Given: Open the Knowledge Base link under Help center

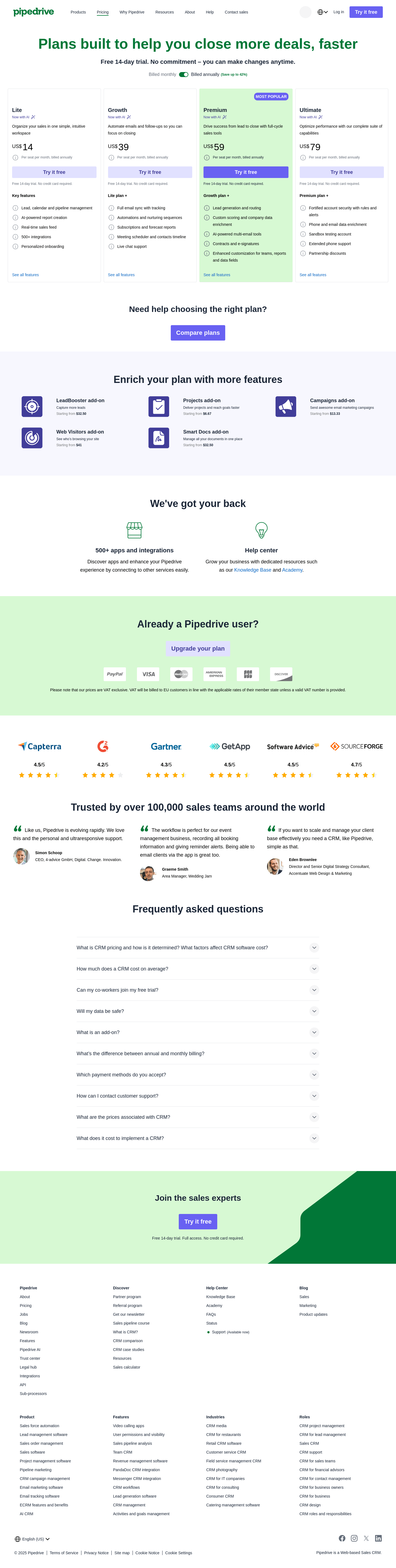Looking at the screenshot, I should 252,570.
